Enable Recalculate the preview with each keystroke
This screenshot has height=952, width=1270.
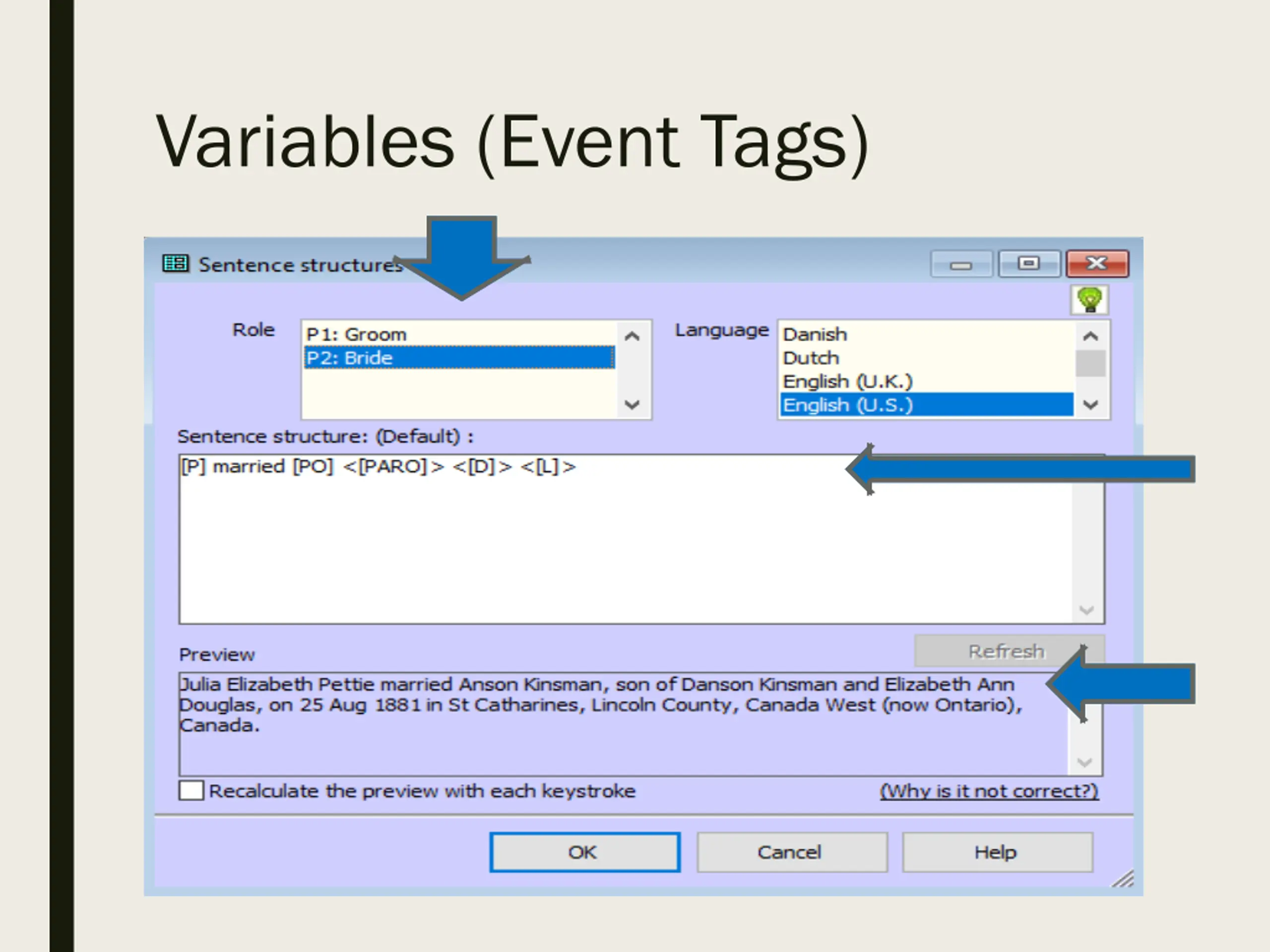(191, 790)
